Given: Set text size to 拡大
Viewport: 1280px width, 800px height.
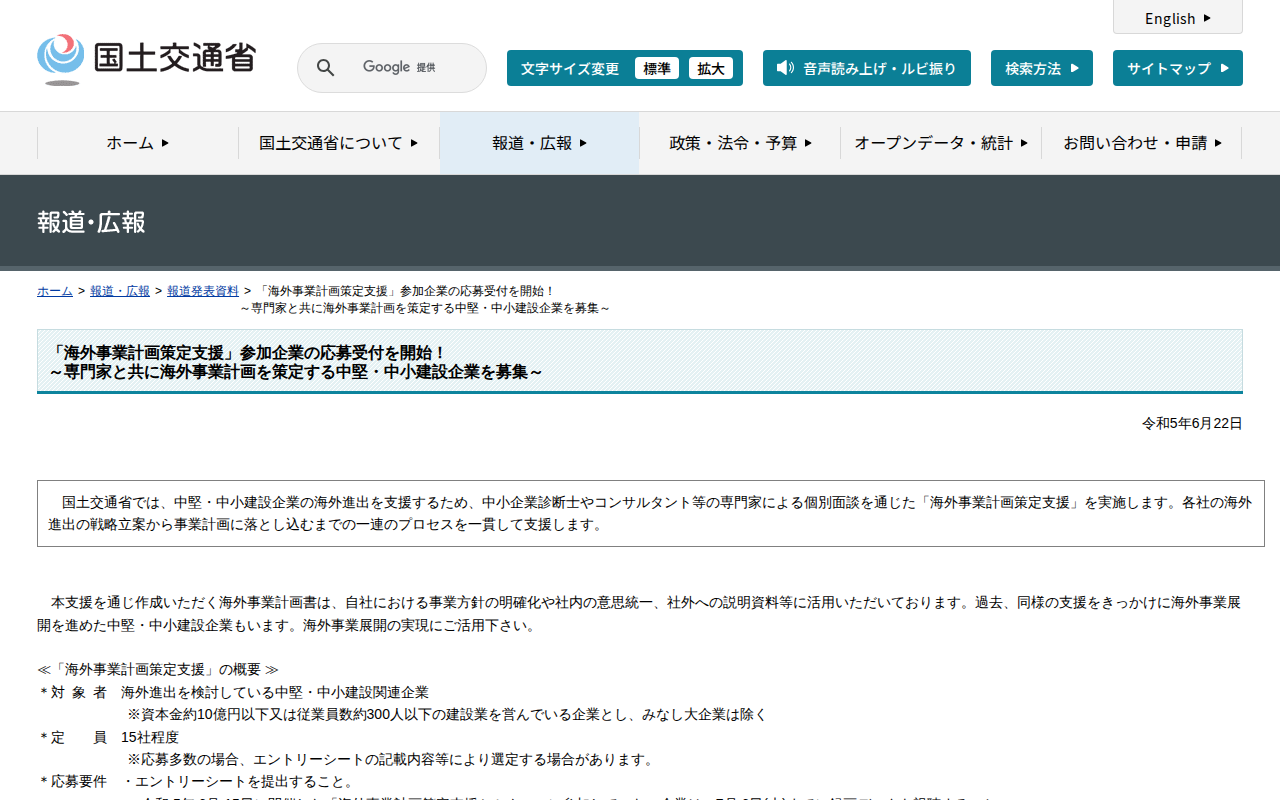Looking at the screenshot, I should pos(711,68).
